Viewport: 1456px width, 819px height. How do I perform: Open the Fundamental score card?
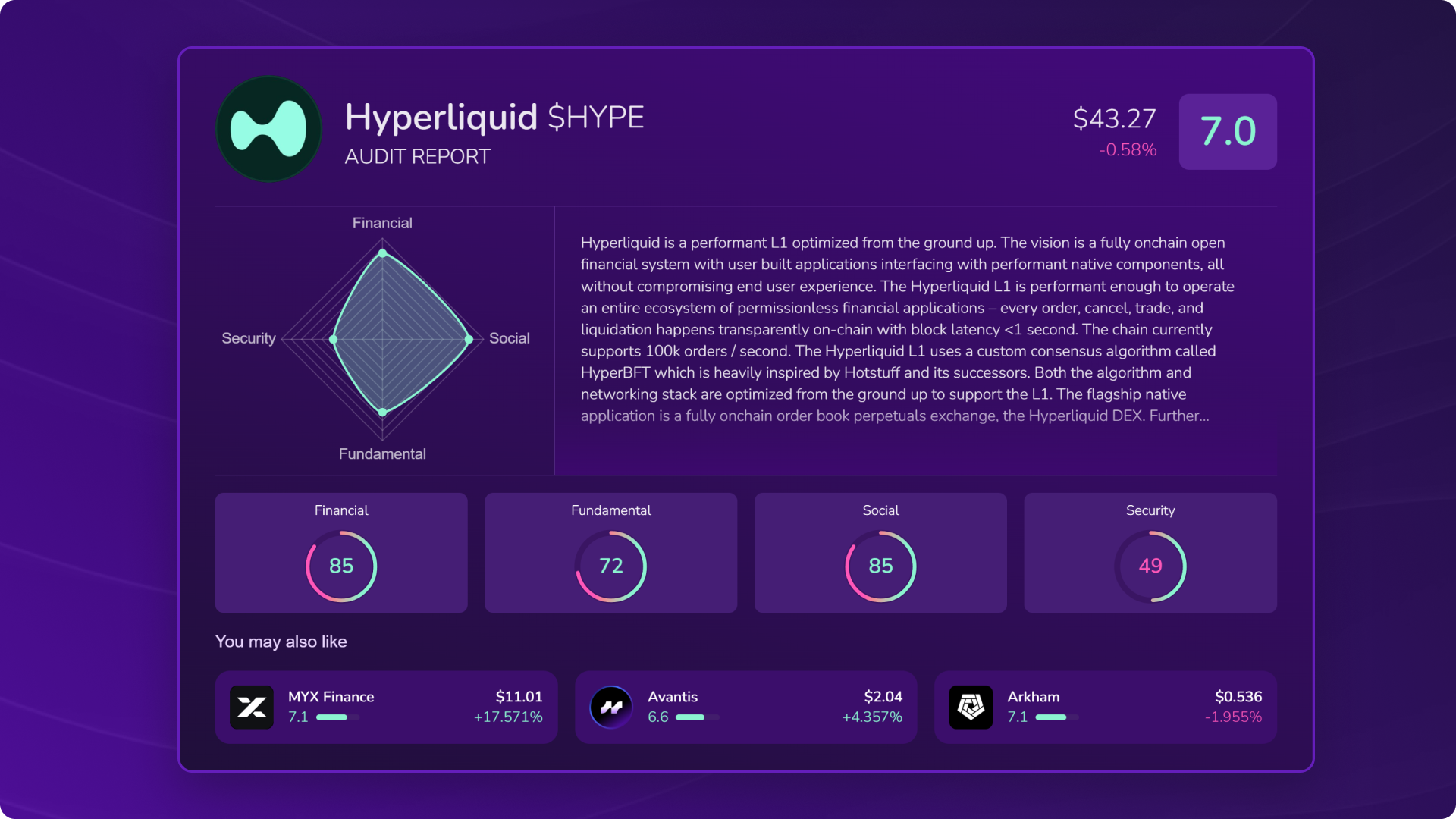point(611,553)
